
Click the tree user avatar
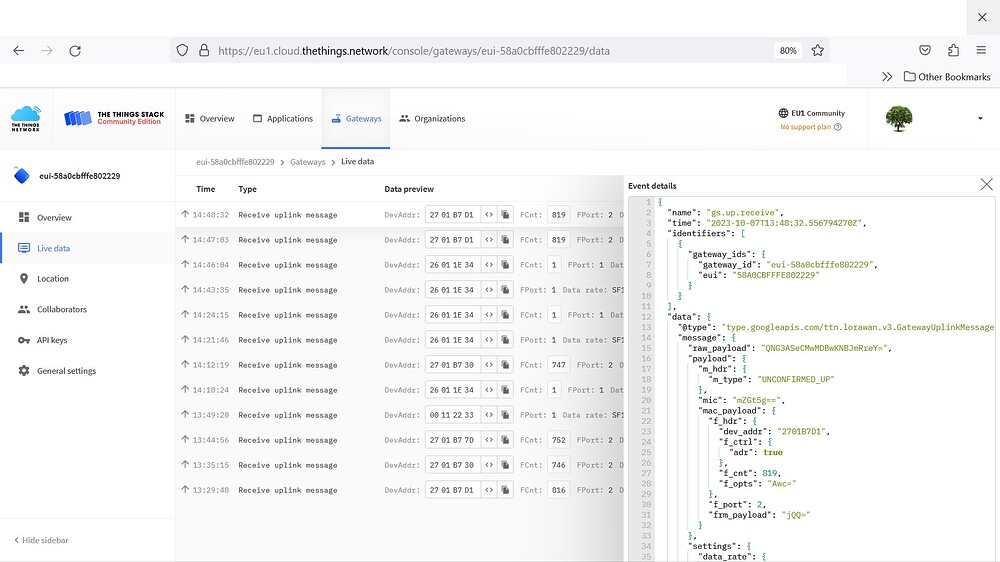click(899, 119)
